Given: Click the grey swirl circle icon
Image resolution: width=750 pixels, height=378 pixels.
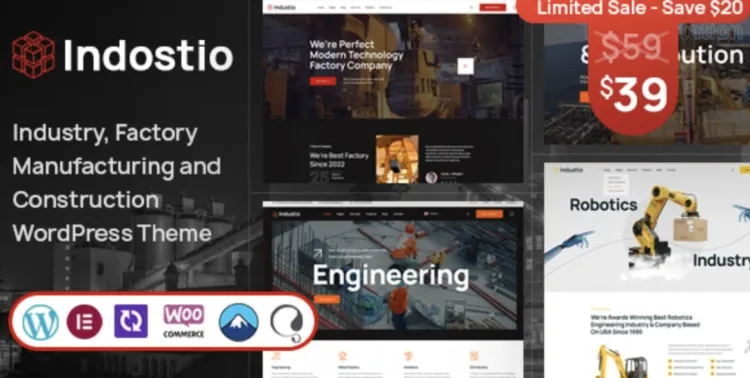Looking at the screenshot, I should click(x=287, y=323).
